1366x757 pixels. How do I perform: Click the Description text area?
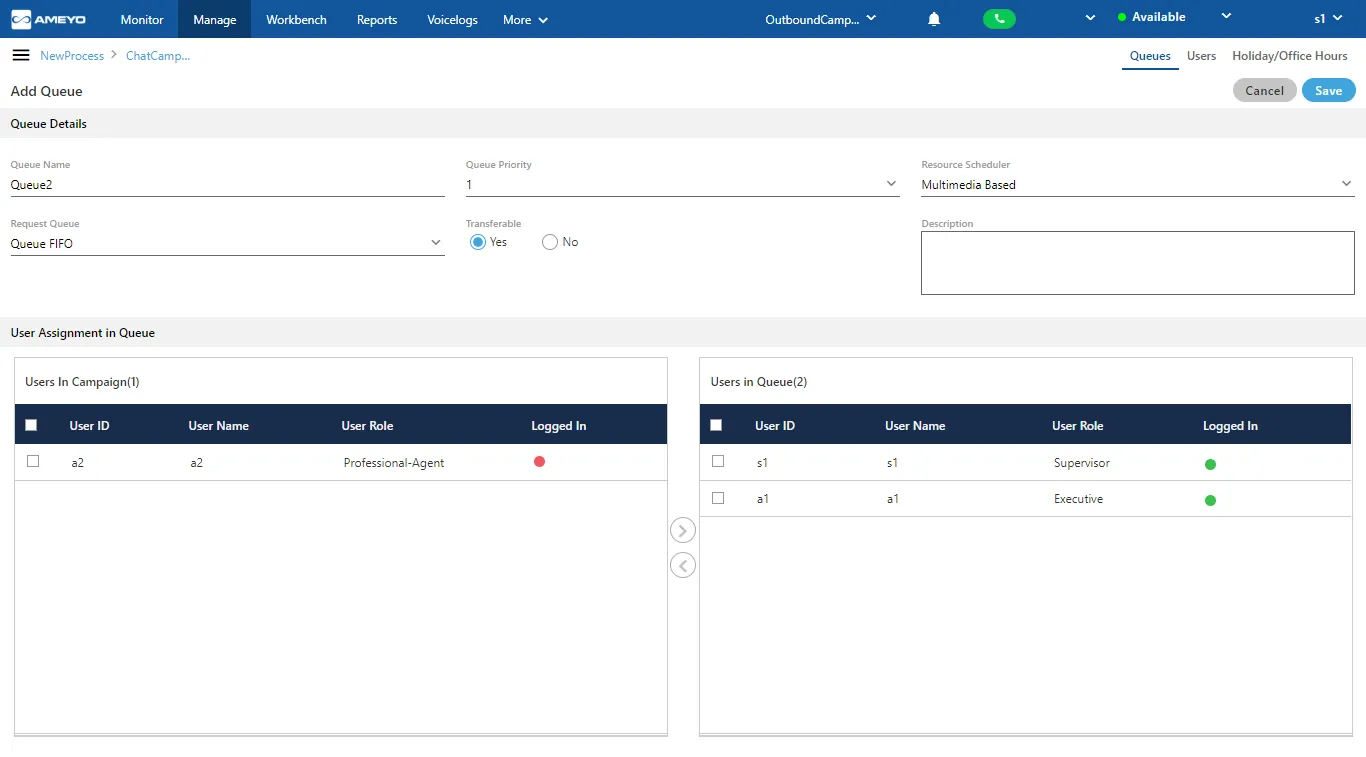1138,263
